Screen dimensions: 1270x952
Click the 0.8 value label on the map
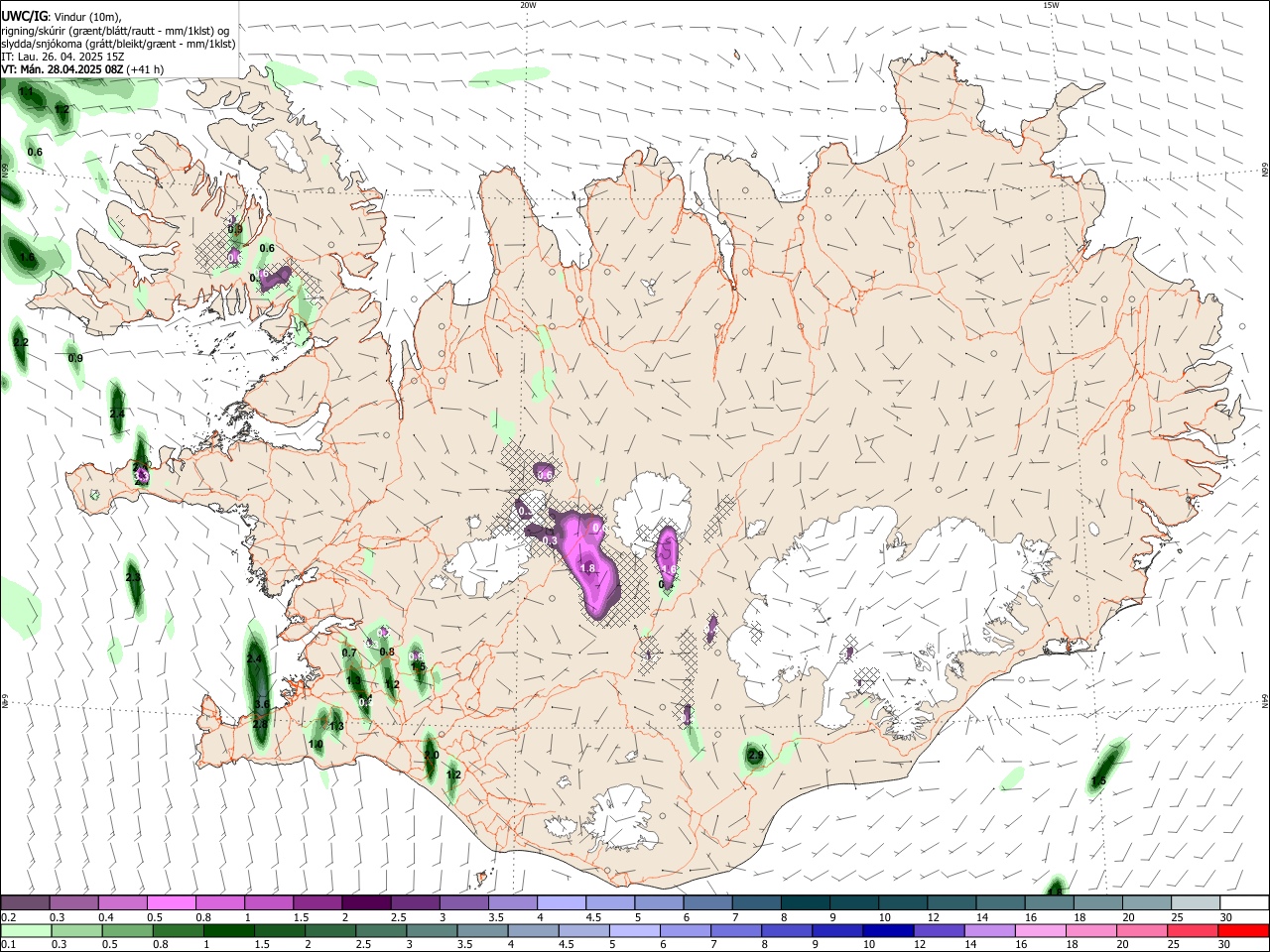387,652
